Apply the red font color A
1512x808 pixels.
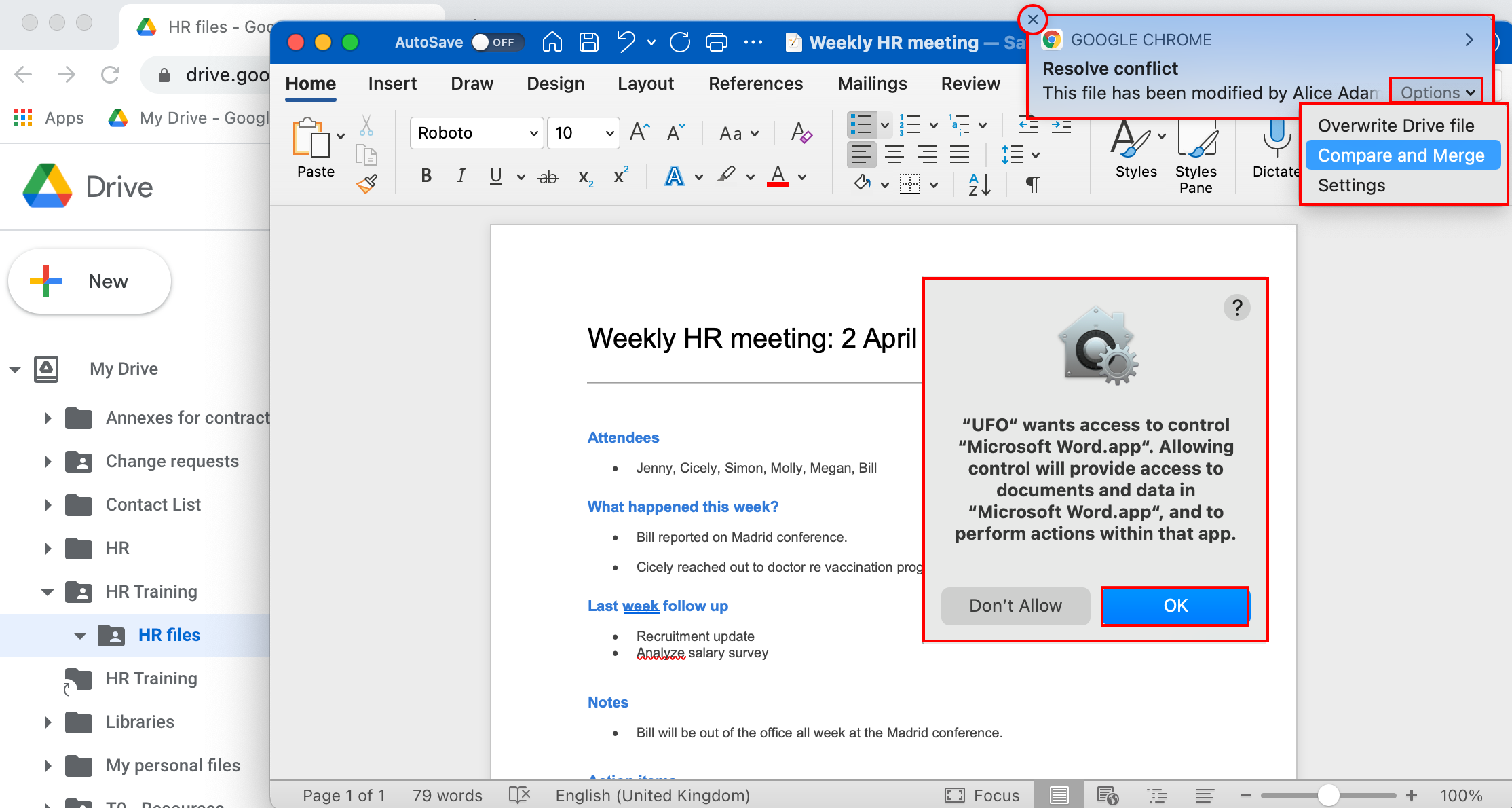click(x=778, y=176)
